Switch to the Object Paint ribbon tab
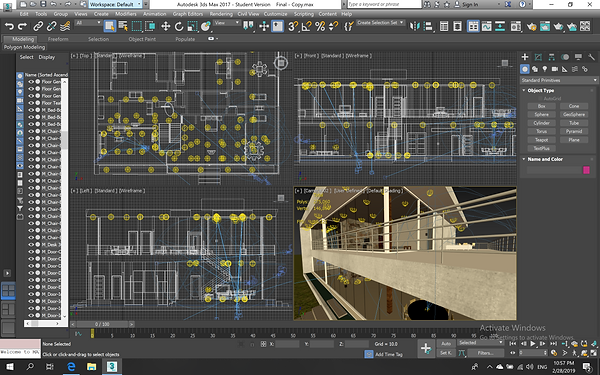 [x=142, y=39]
